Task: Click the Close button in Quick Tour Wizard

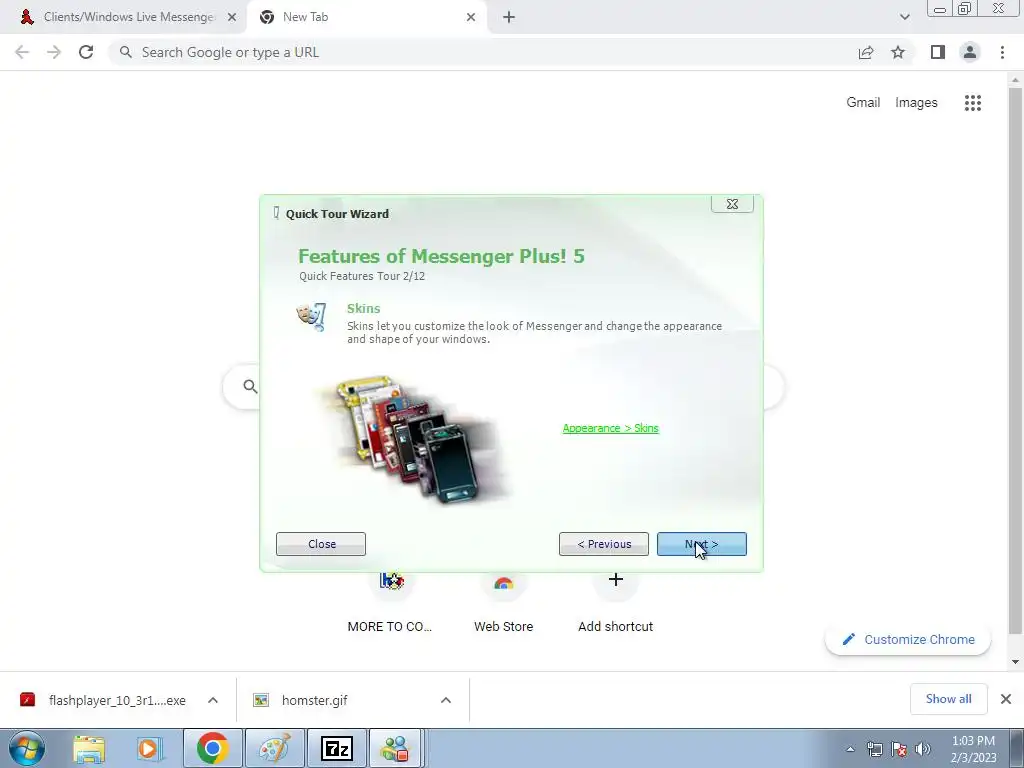Action: 321,544
